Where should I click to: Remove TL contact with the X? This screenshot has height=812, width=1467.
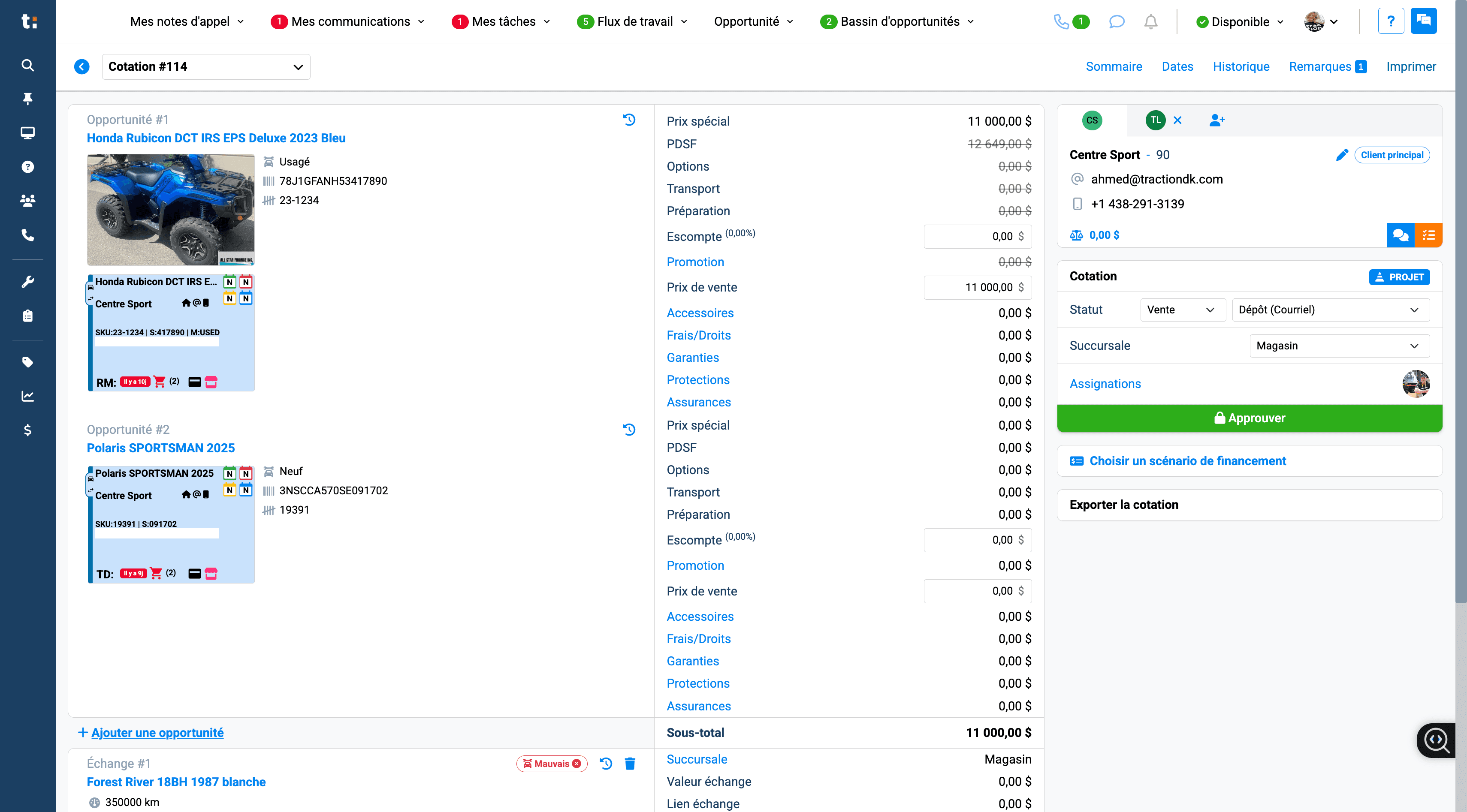(x=1178, y=120)
